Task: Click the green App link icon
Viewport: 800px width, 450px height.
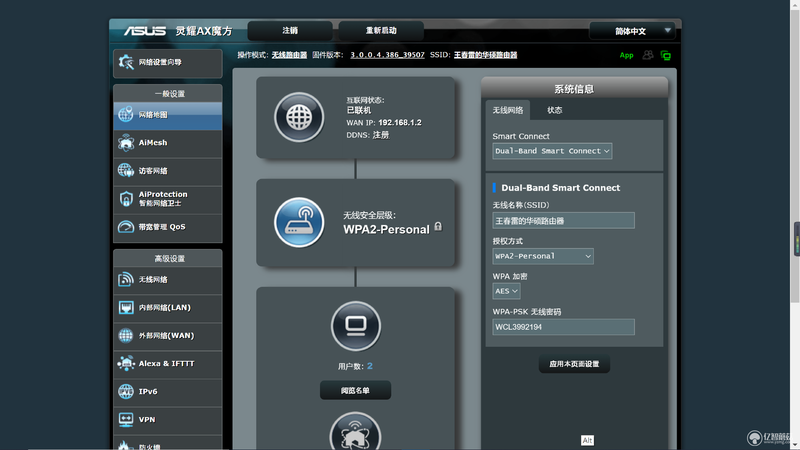Action: pos(627,55)
